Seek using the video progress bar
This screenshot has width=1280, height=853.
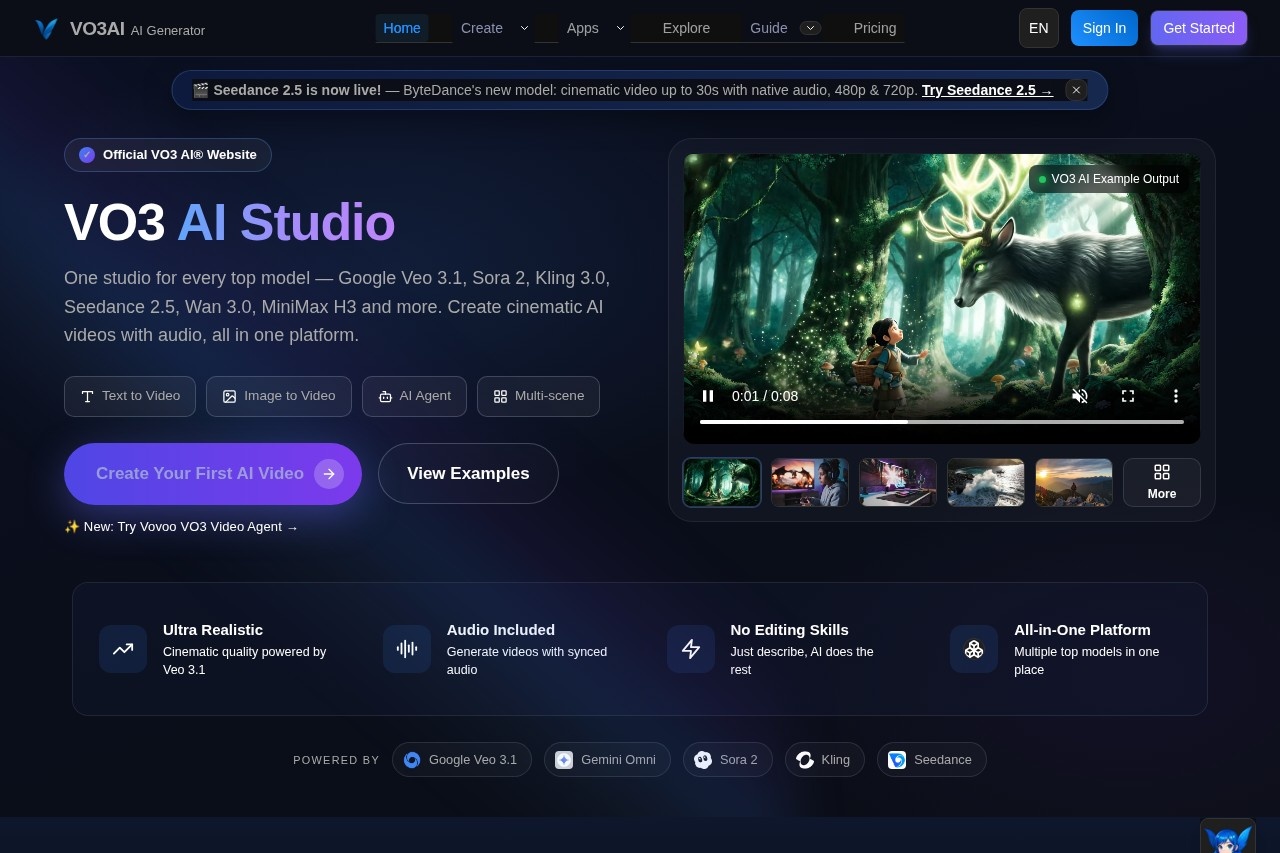[x=942, y=422]
